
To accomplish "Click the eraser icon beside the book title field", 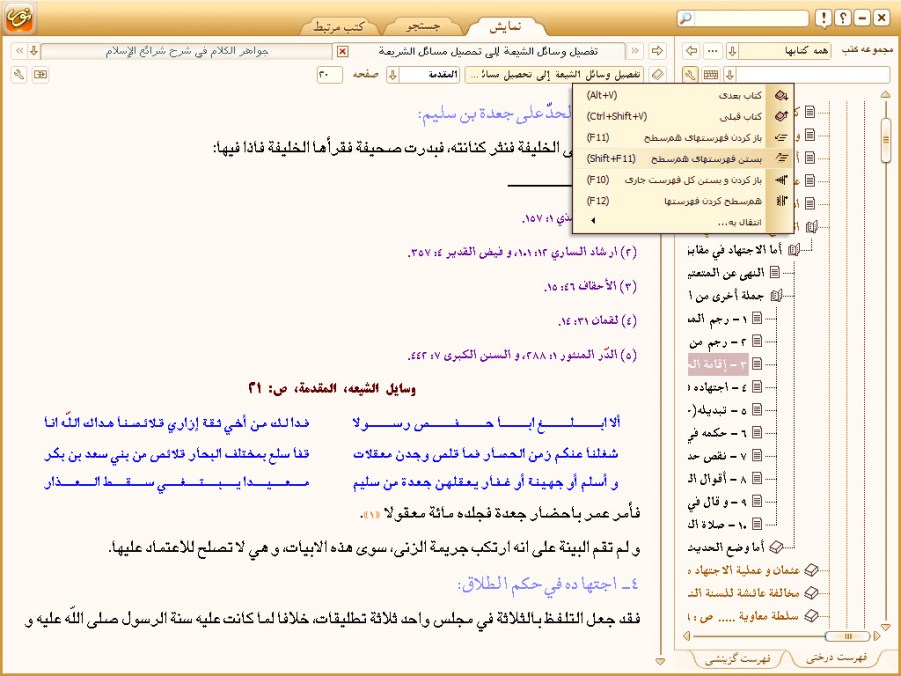I will pyautogui.click(x=658, y=75).
